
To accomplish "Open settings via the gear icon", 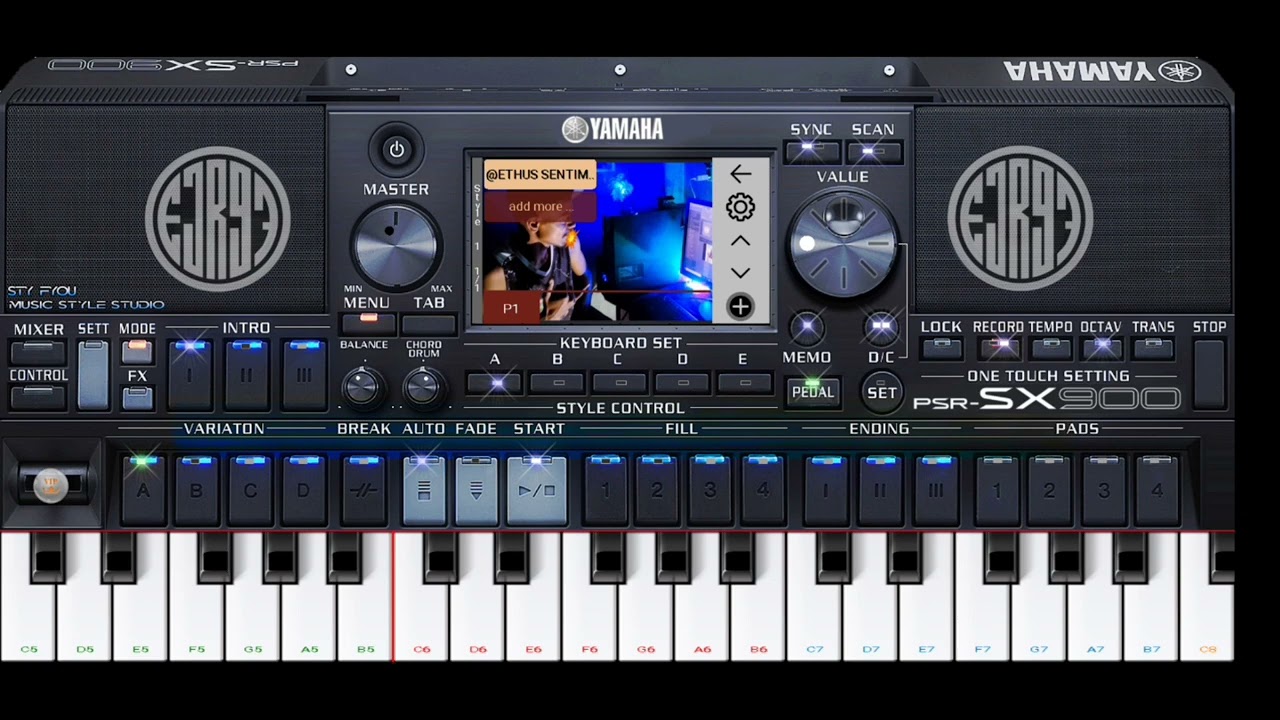I will pyautogui.click(x=740, y=207).
